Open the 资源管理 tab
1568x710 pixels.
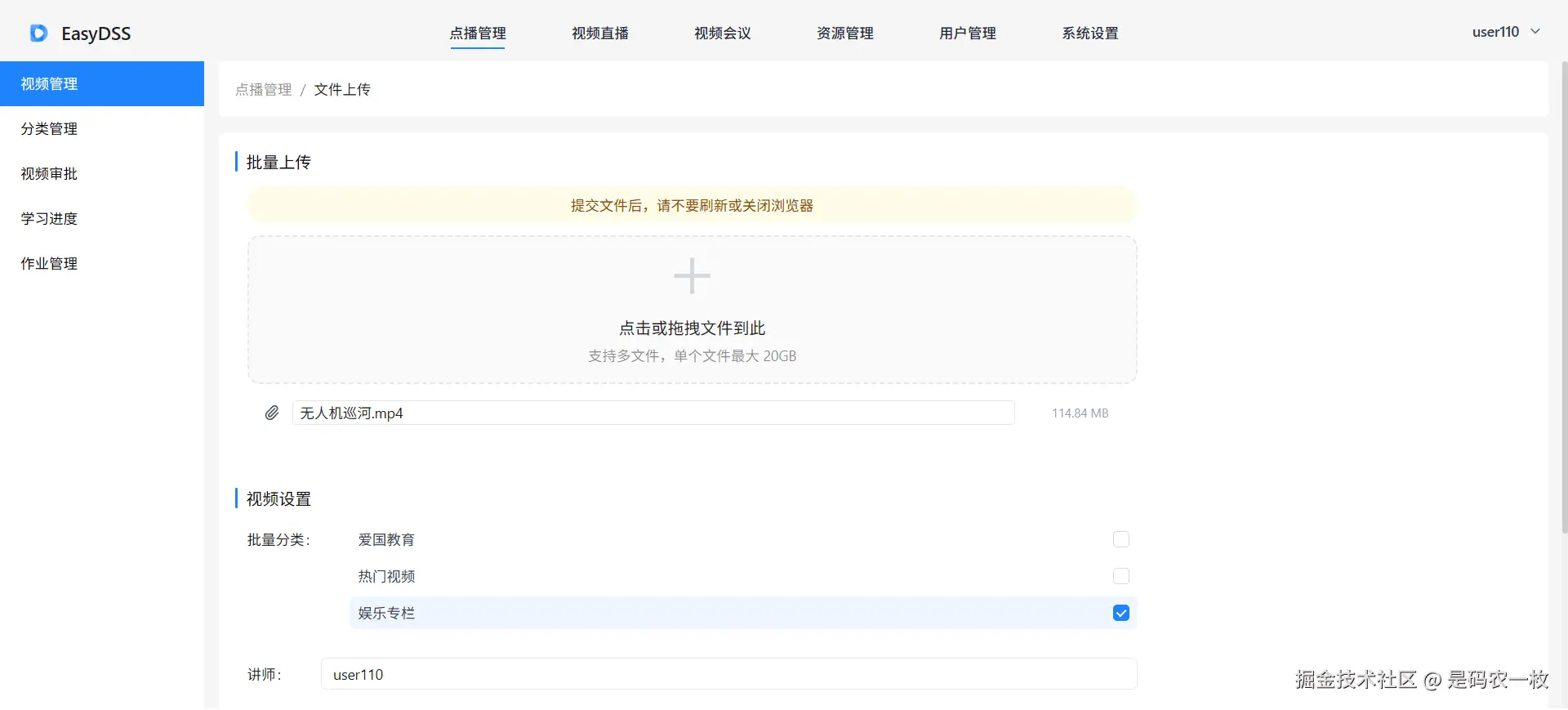[x=845, y=33]
